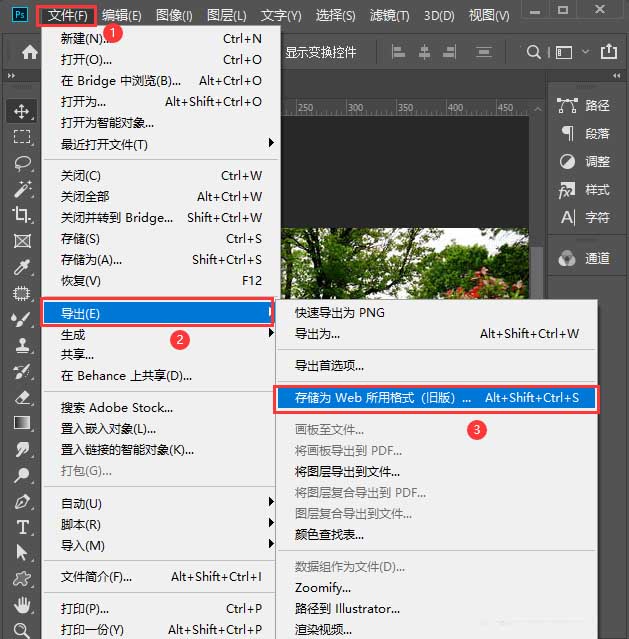Select the Crop tool
The image size is (629, 639).
(21, 215)
